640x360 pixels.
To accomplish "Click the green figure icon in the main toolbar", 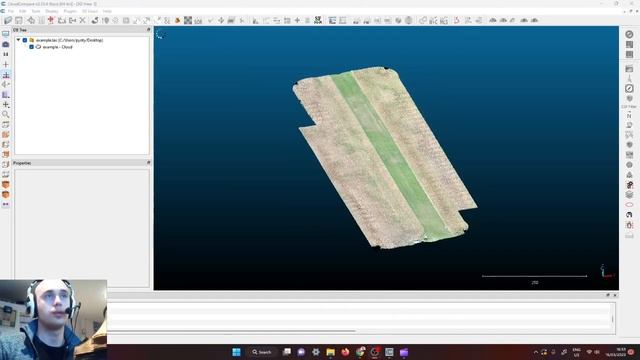I will [318, 20].
